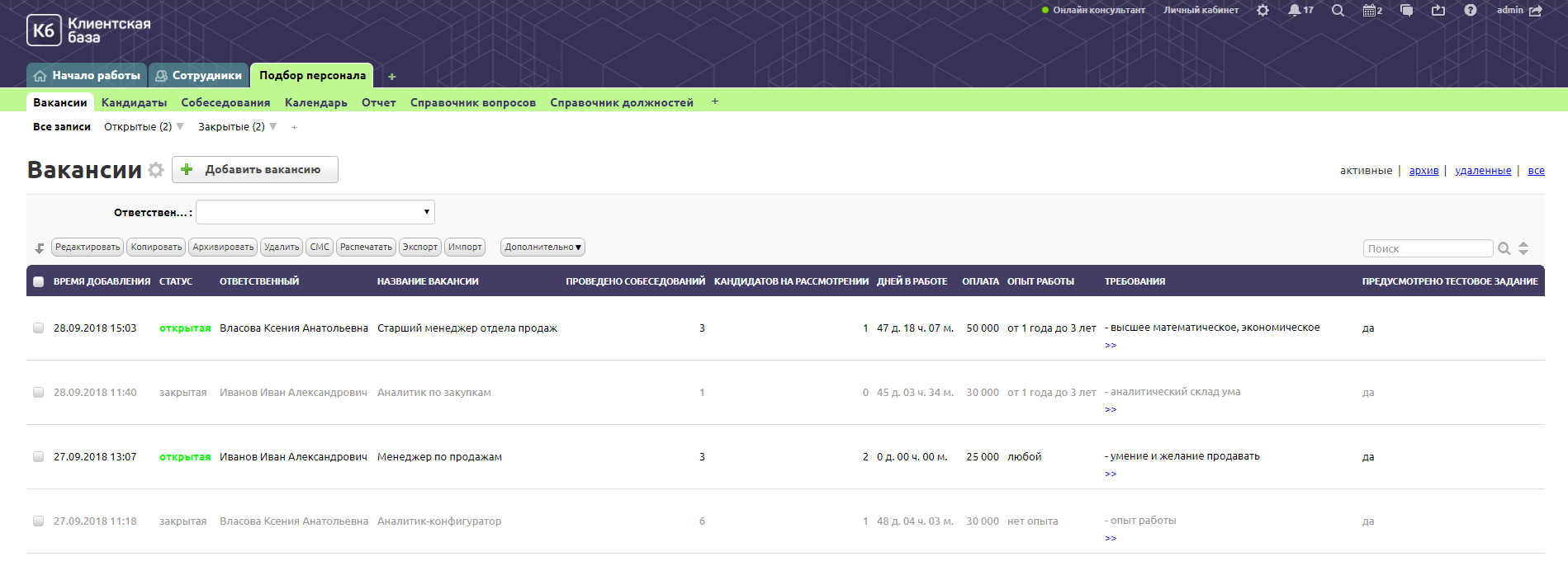
Task: Open the Кандидаты submenu tab
Action: [134, 103]
